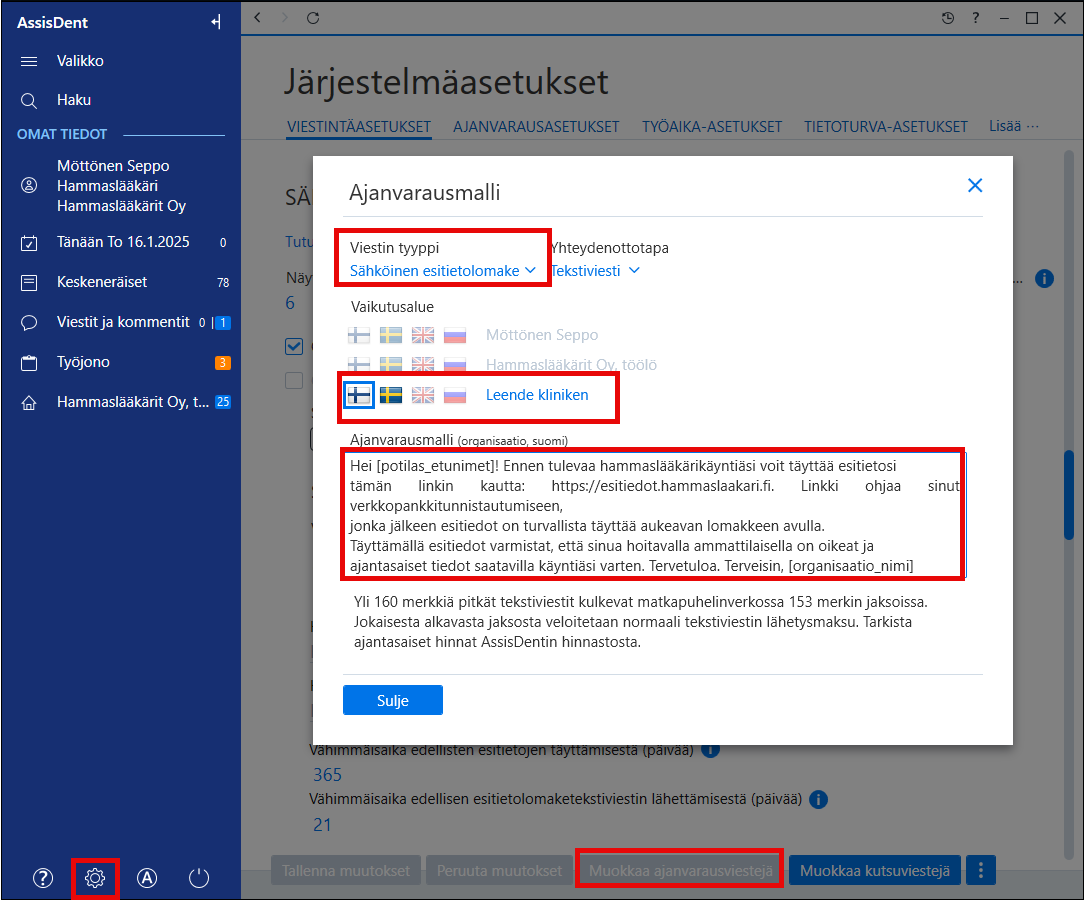Click the Sulje button
This screenshot has width=1084, height=900.
pos(393,700)
